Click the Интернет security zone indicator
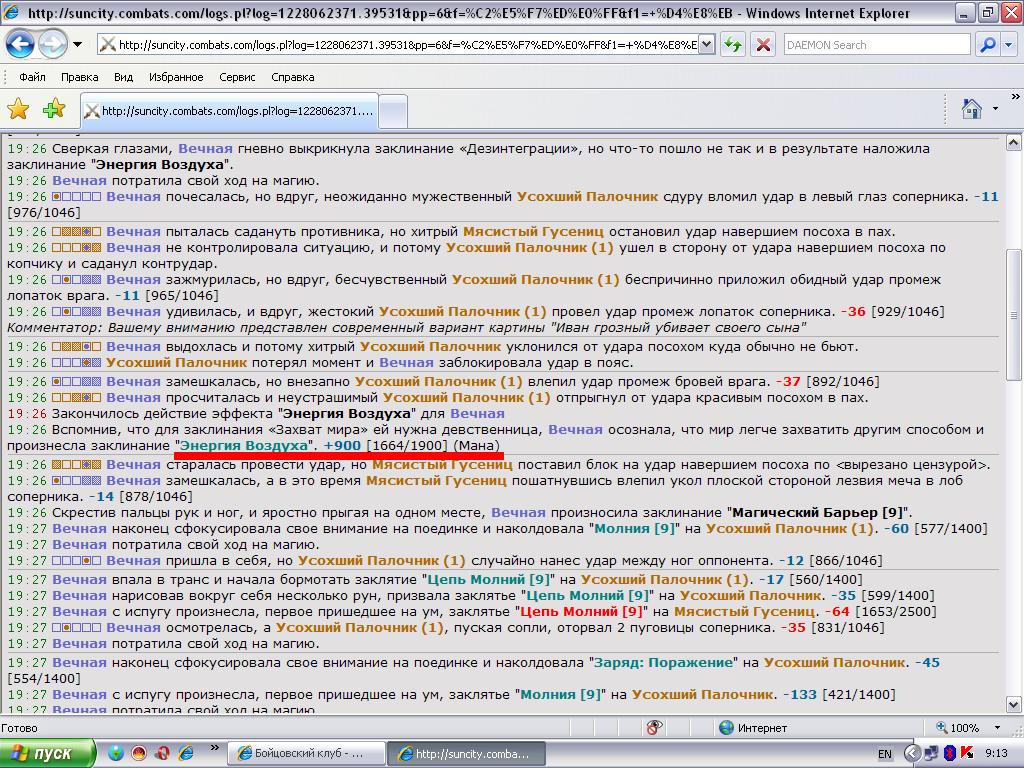 [x=753, y=728]
